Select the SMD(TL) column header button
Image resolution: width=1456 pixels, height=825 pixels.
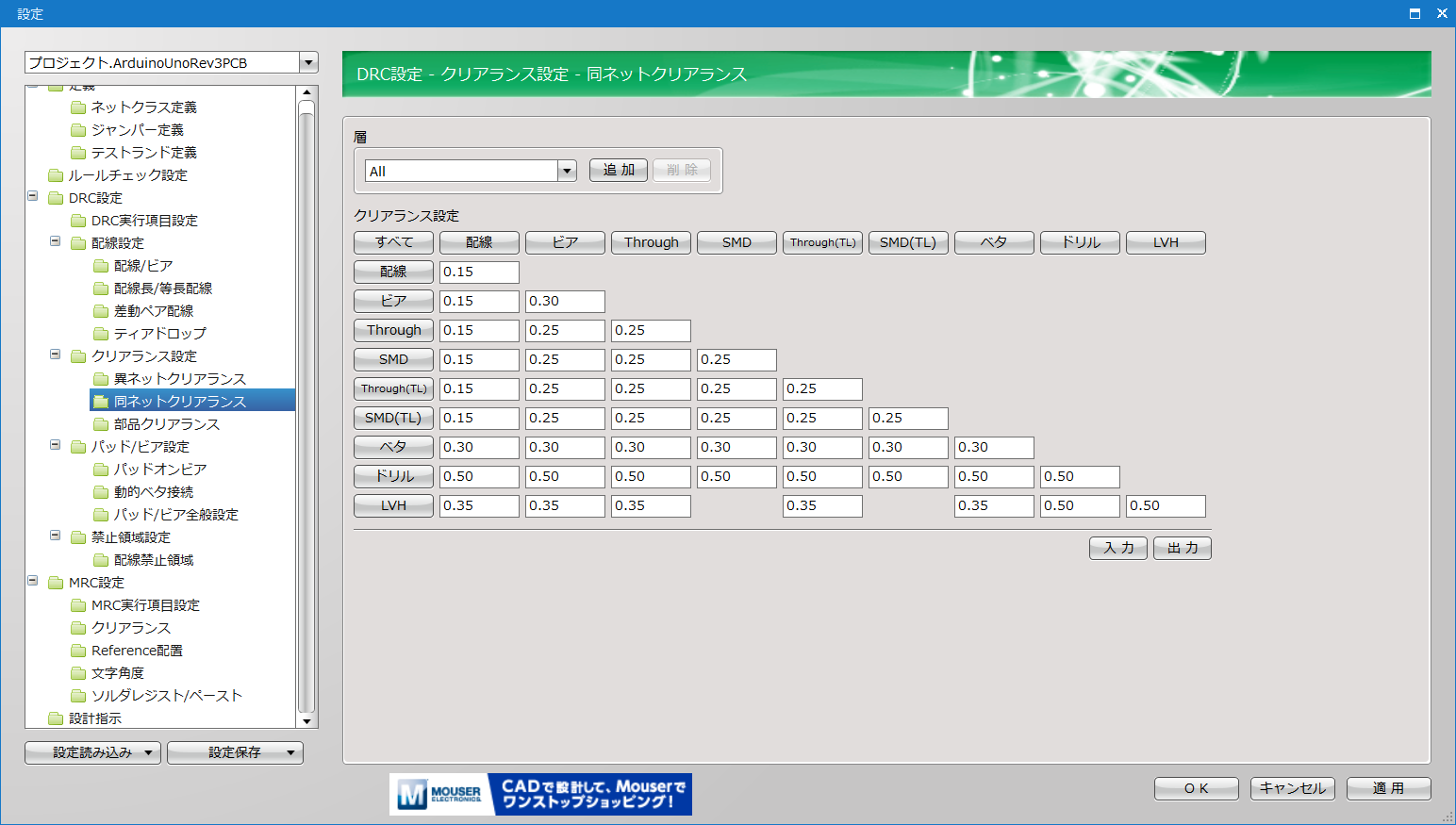pyautogui.click(x=908, y=242)
